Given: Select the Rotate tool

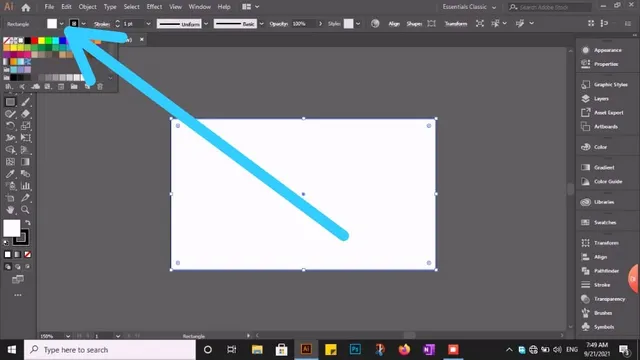Looking at the screenshot, I should coord(10,126).
